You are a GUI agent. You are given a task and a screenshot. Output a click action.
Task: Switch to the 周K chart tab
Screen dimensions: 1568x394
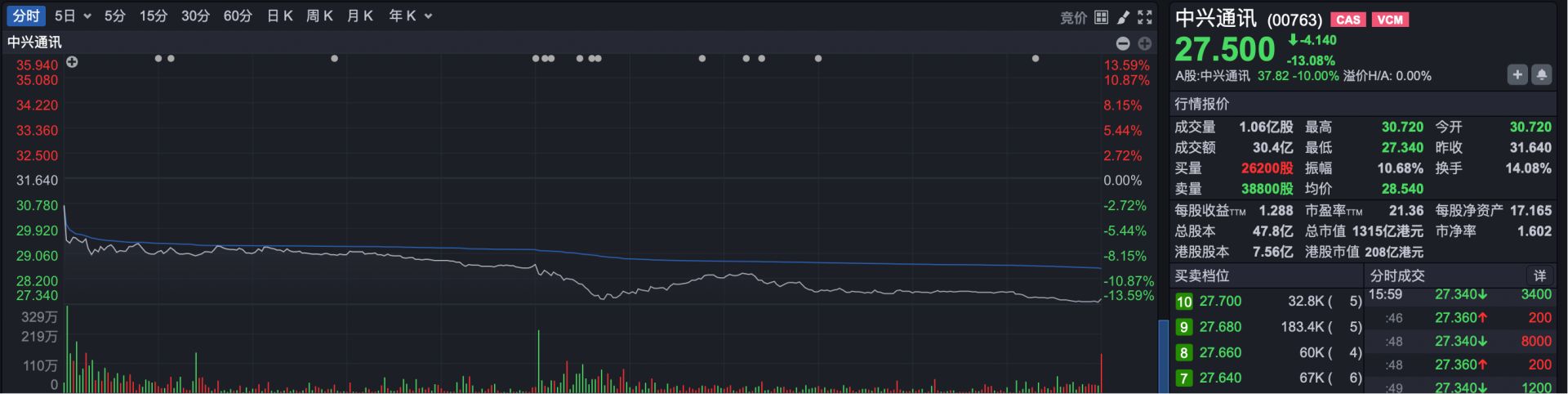pos(319,16)
